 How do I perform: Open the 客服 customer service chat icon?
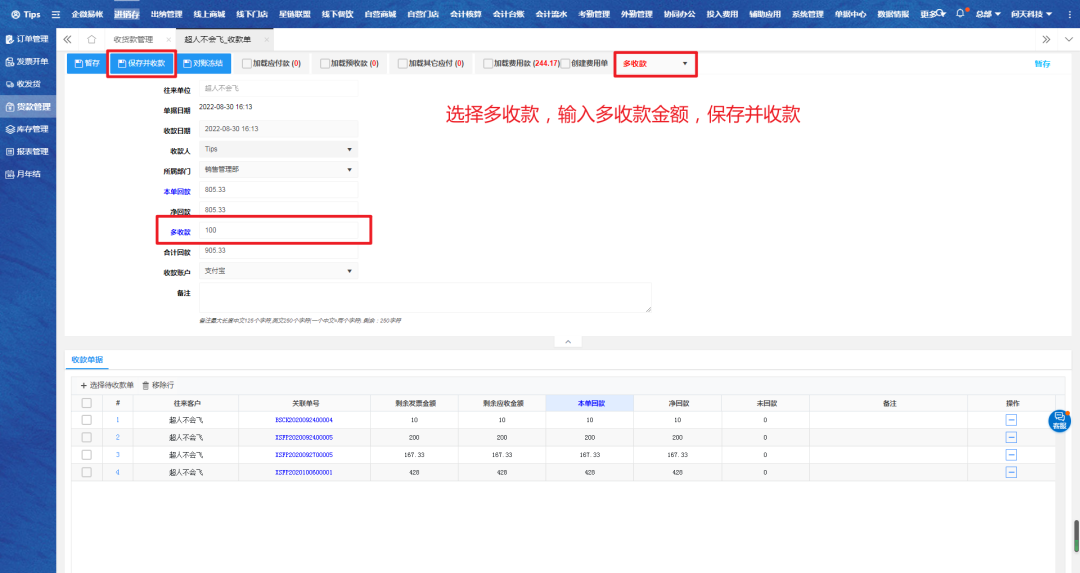(x=1059, y=421)
